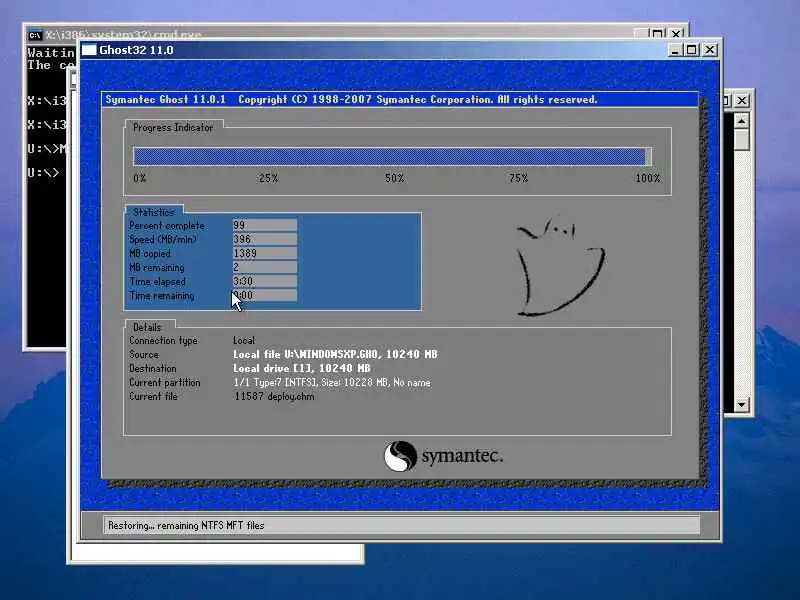The image size is (800, 600).
Task: Click the cmd.exe window title icon
Action: 35,35
